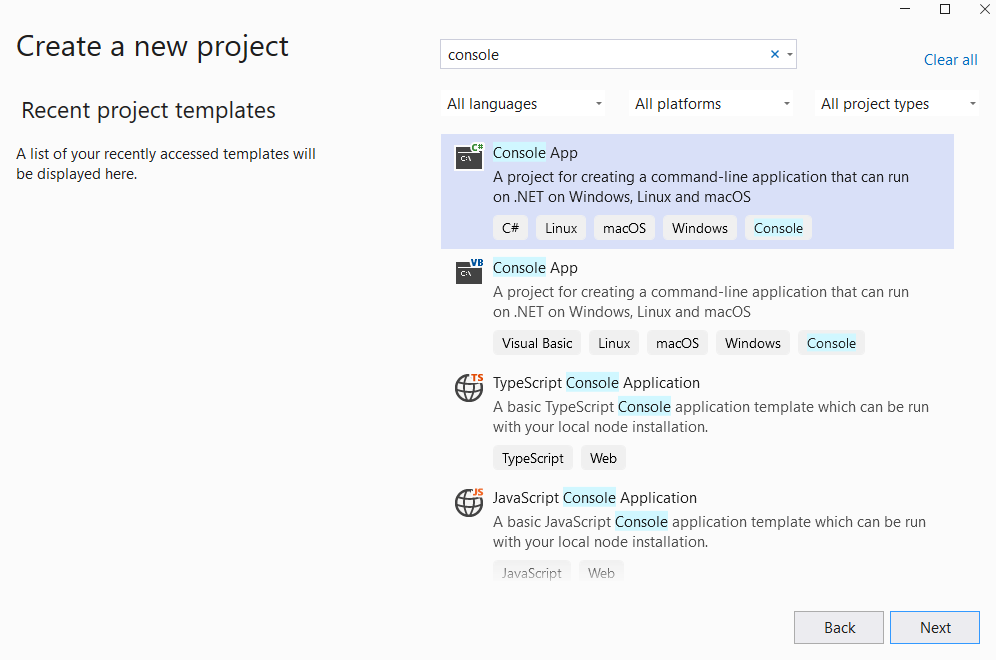Click the Visual Basic Console App icon
The image size is (996, 660).
468,272
